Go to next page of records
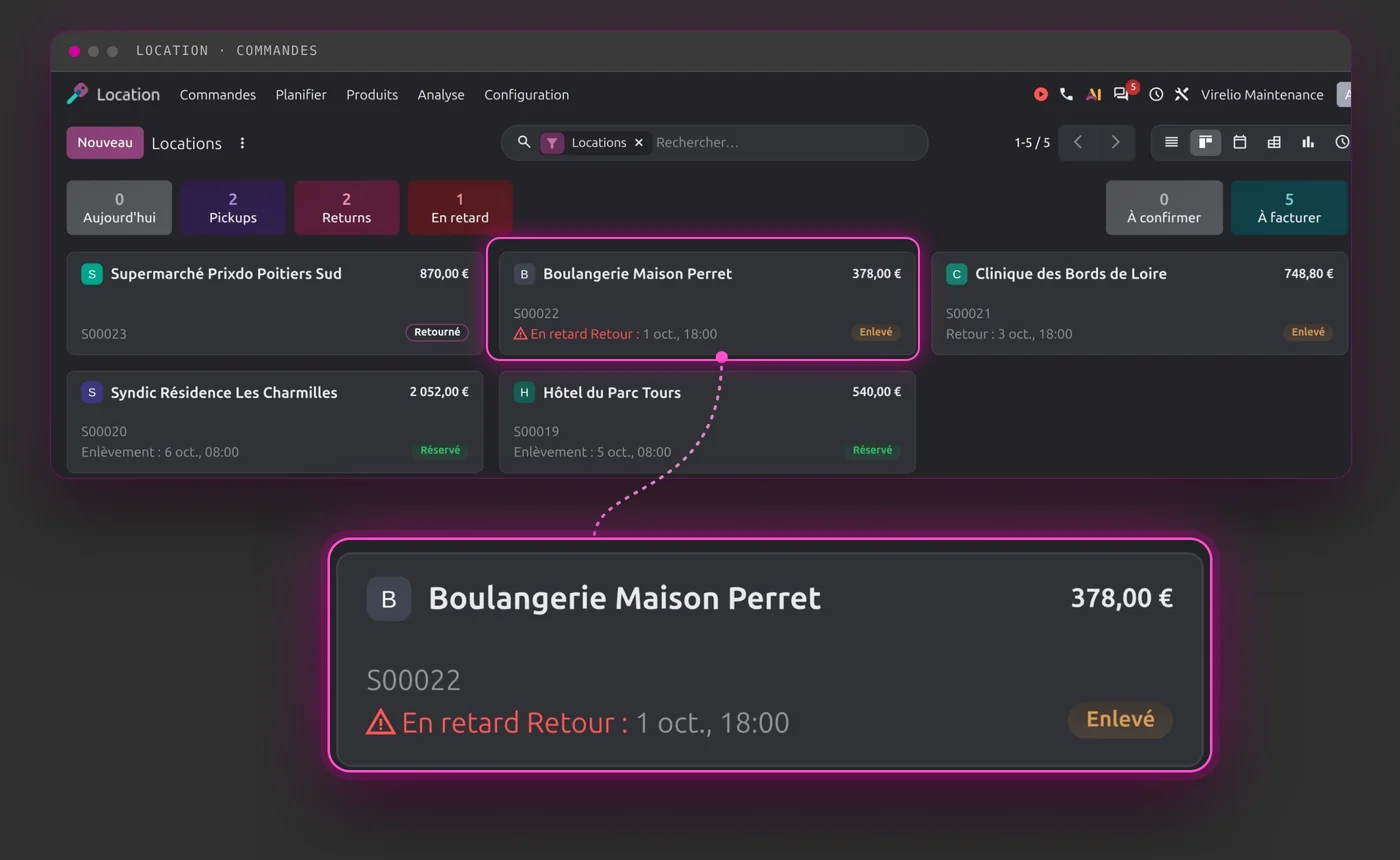The image size is (1400, 860). (x=1116, y=142)
